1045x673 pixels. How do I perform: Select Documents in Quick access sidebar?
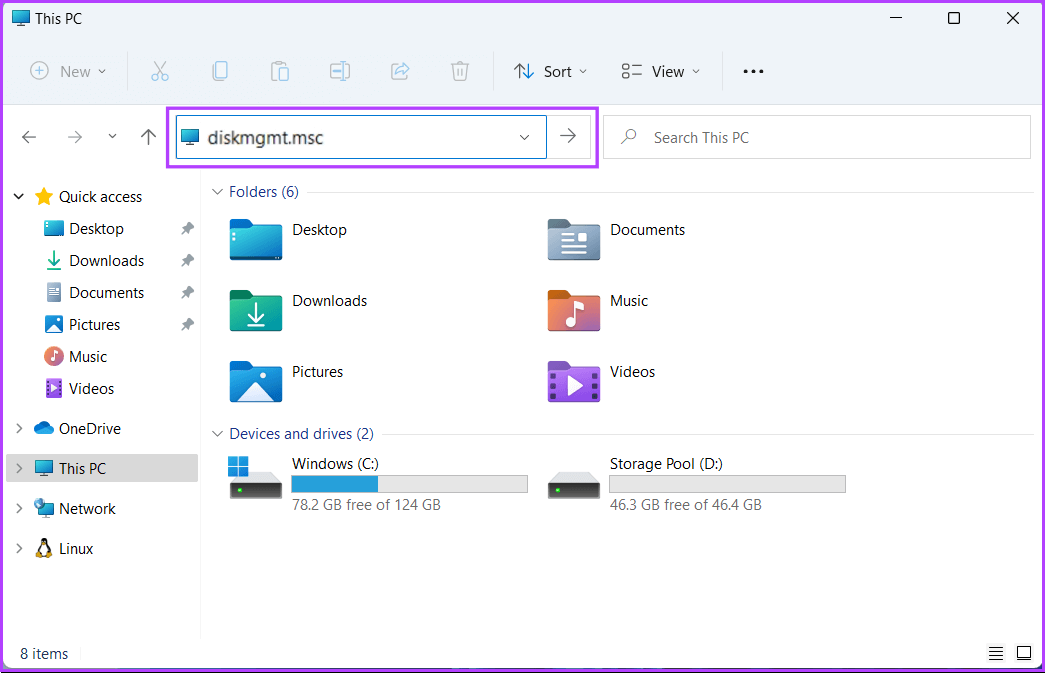tap(107, 293)
